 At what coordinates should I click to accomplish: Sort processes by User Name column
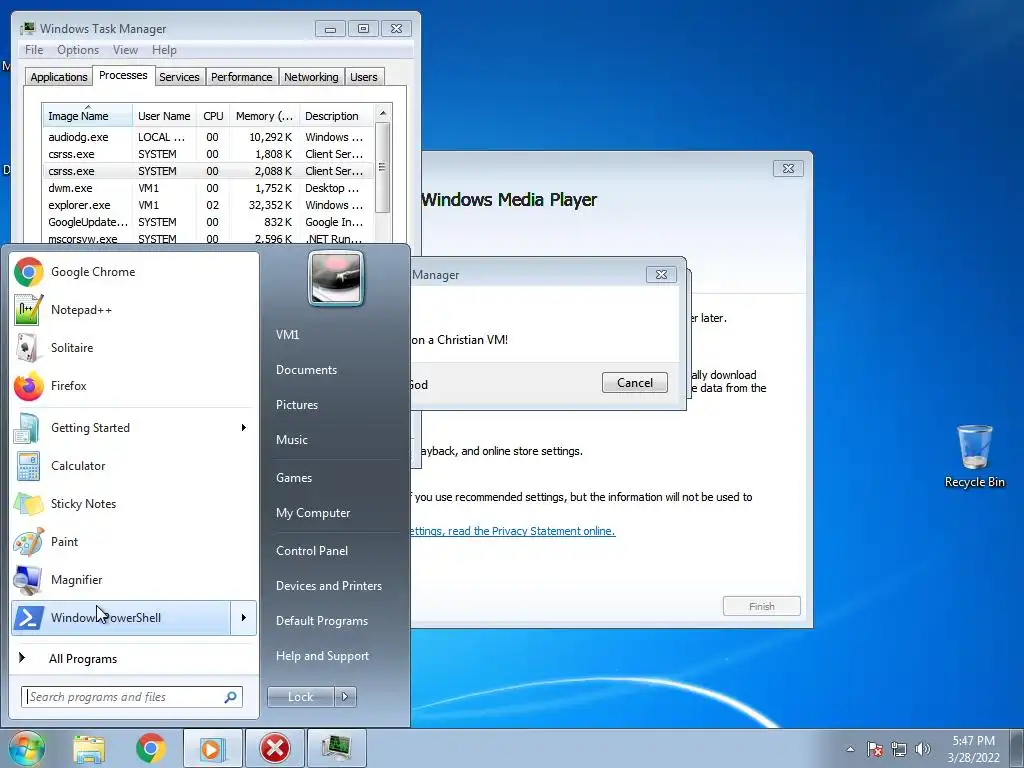tap(164, 116)
